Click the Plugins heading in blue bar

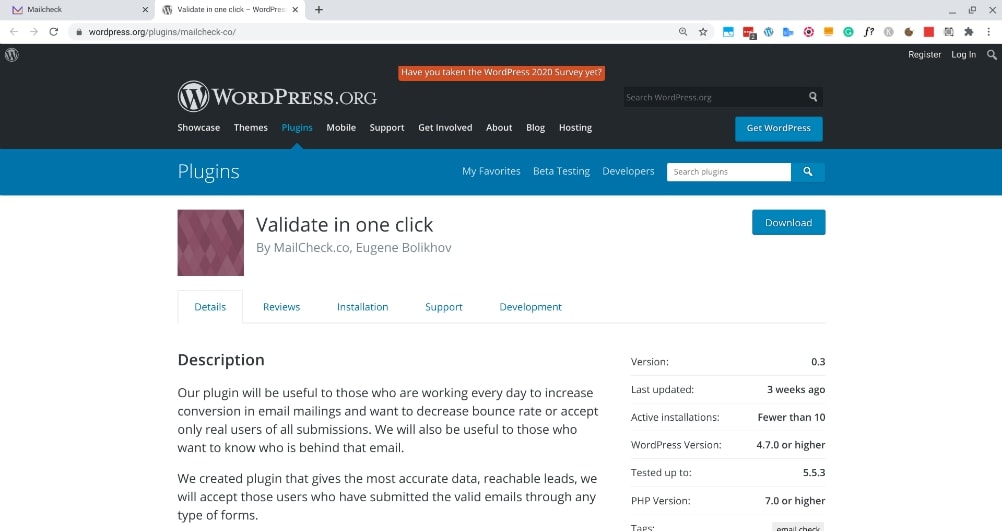pyautogui.click(x=208, y=171)
